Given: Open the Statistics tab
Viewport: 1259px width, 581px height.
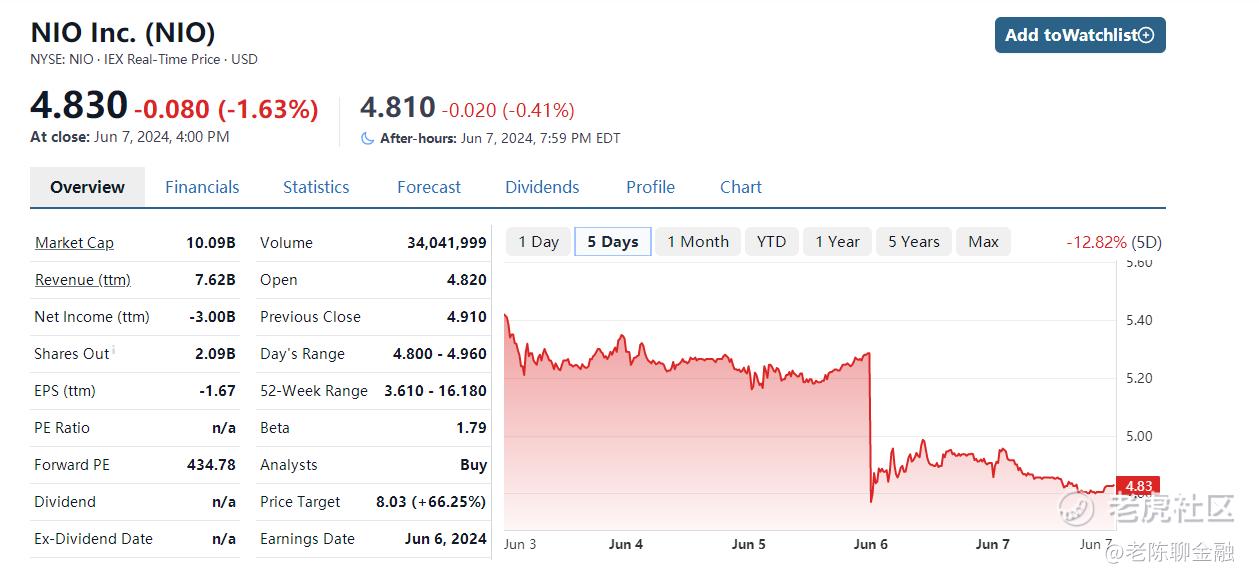Looking at the screenshot, I should point(316,187).
